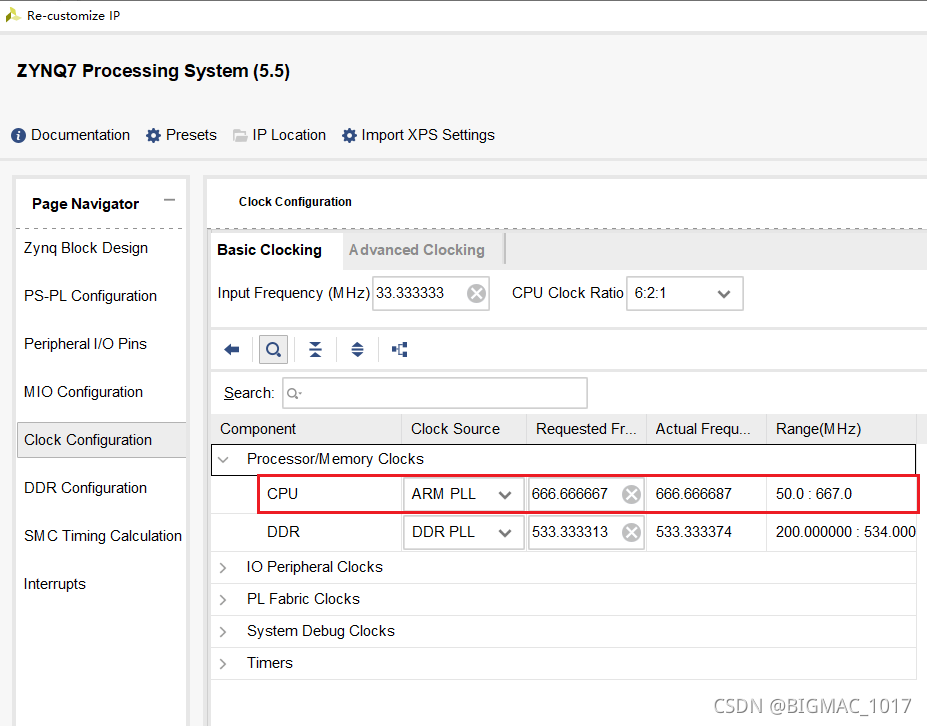The image size is (927, 726).
Task: Select the Timers row label
Action: (270, 663)
